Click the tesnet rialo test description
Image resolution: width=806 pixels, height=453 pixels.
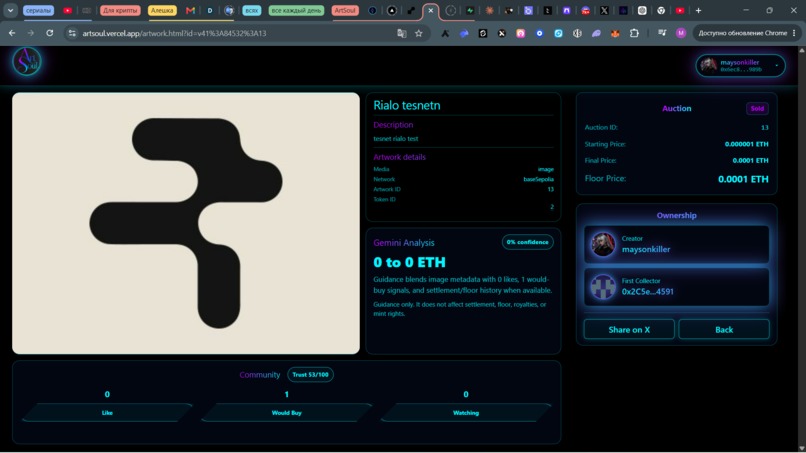396,139
